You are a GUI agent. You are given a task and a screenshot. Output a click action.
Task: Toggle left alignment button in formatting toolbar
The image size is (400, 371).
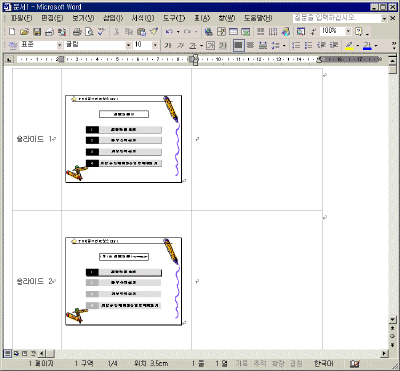[238, 45]
